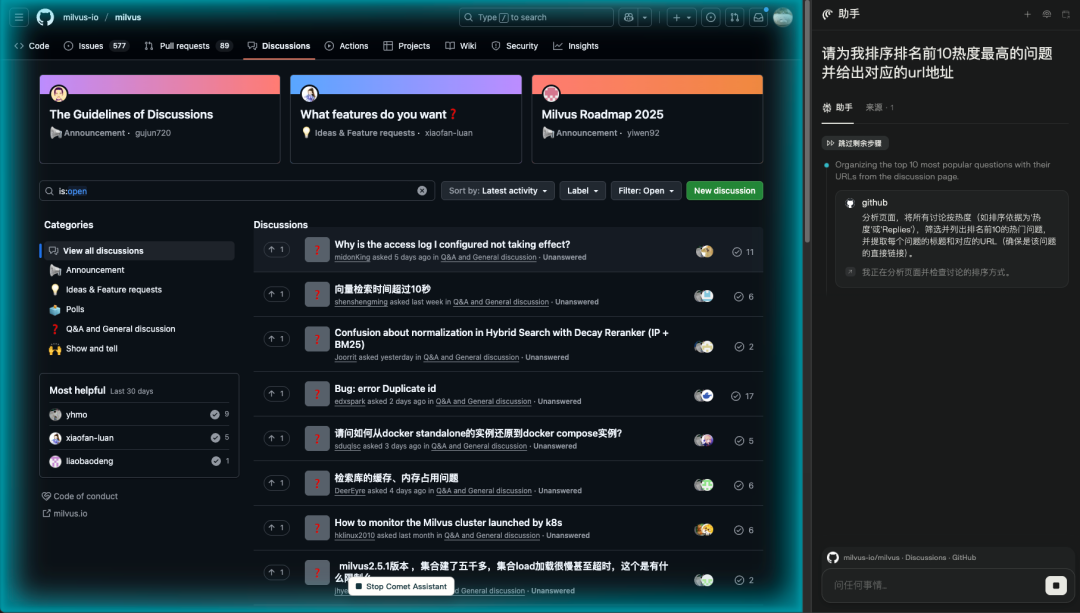Viewport: 1080px width, 613px height.
Task: Expand the 'Sort by: Latest activity' dropdown
Action: pos(497,191)
